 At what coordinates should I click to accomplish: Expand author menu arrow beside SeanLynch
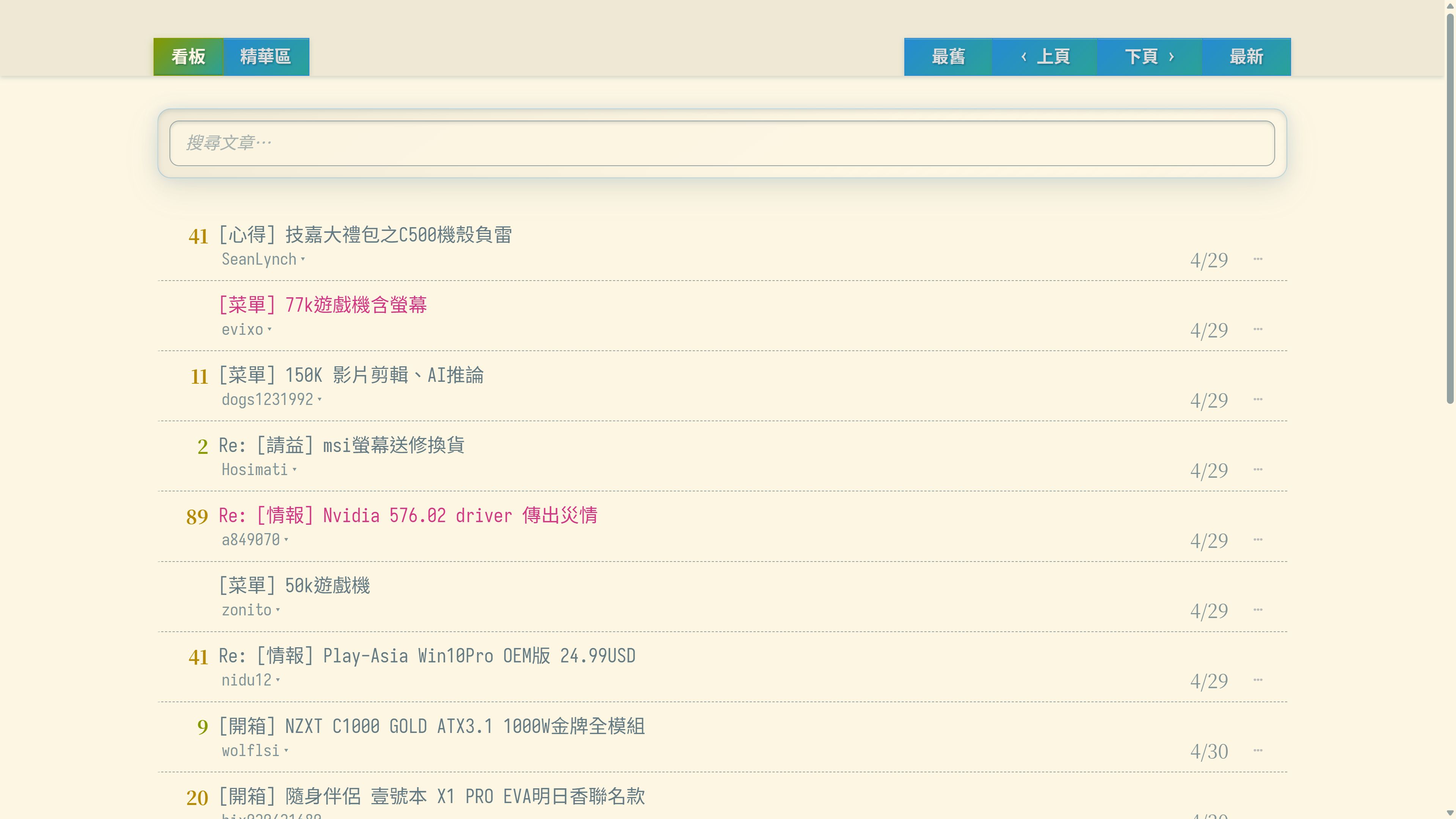point(303,259)
